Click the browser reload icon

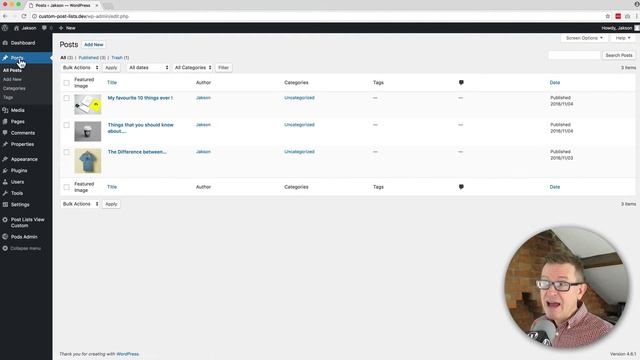(x=24, y=16)
